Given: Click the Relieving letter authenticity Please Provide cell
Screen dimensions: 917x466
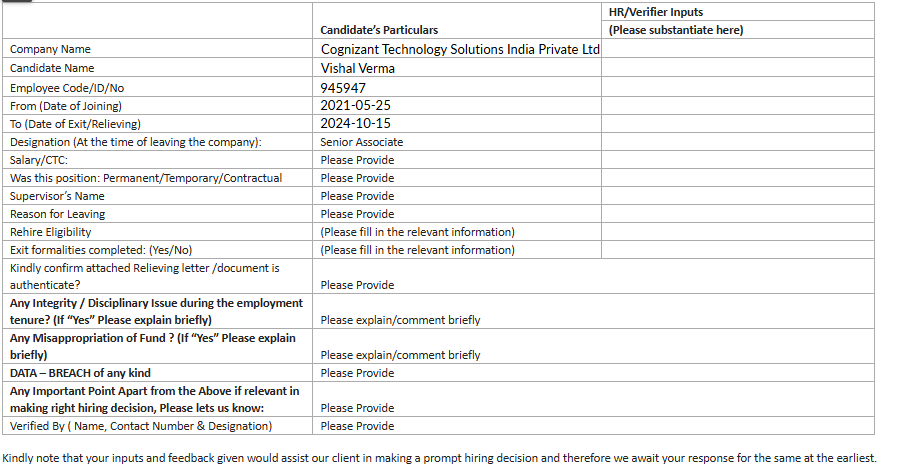Looking at the screenshot, I should [x=357, y=285].
